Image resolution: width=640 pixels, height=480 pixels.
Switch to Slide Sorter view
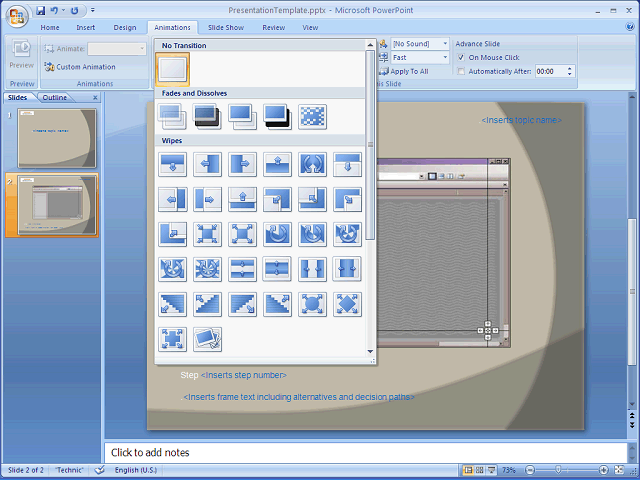tap(480, 470)
